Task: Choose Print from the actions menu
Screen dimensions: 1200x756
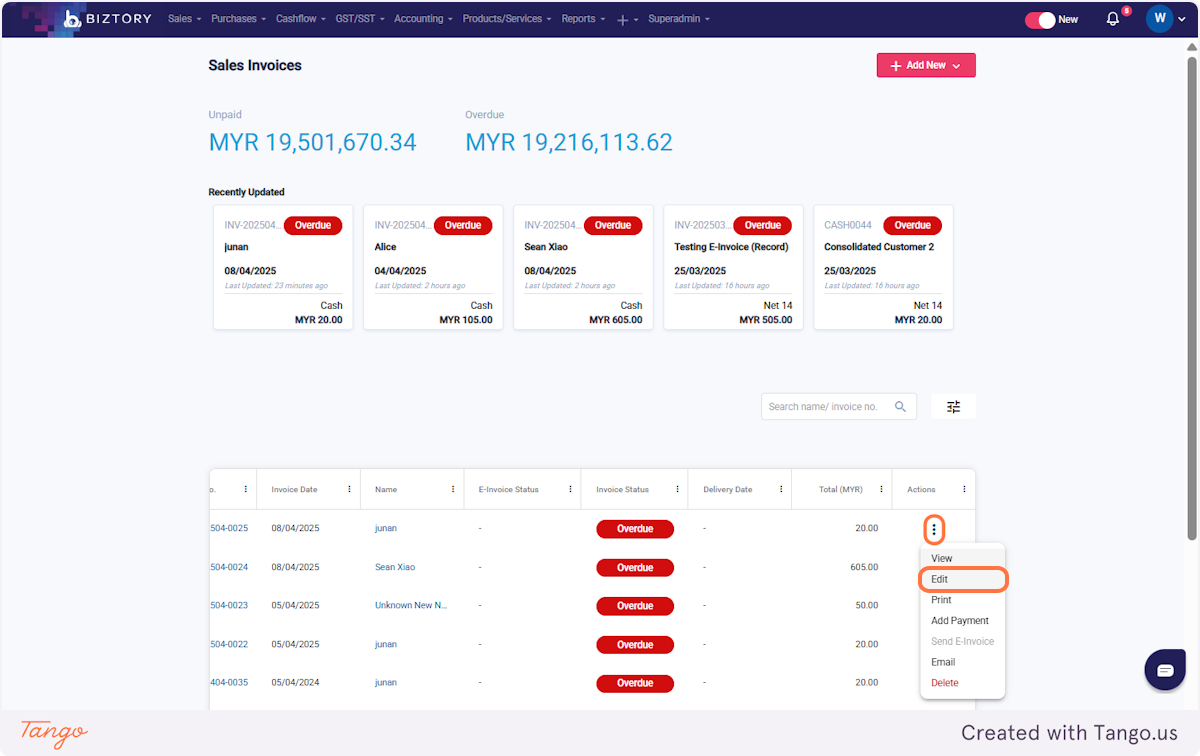Action: point(962,600)
